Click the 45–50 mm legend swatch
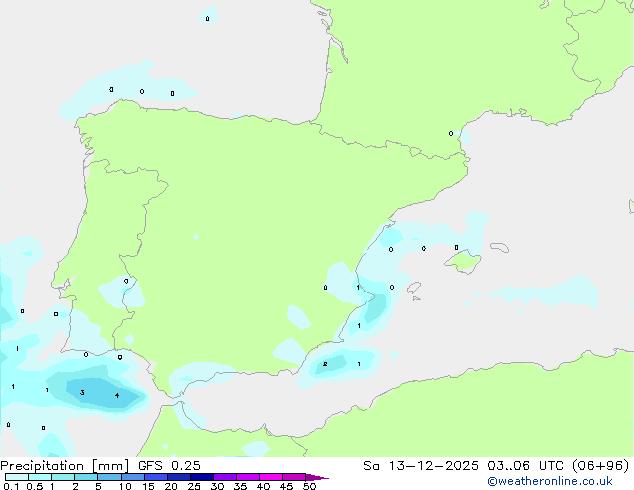The height and width of the screenshot is (490, 634). [x=294, y=477]
